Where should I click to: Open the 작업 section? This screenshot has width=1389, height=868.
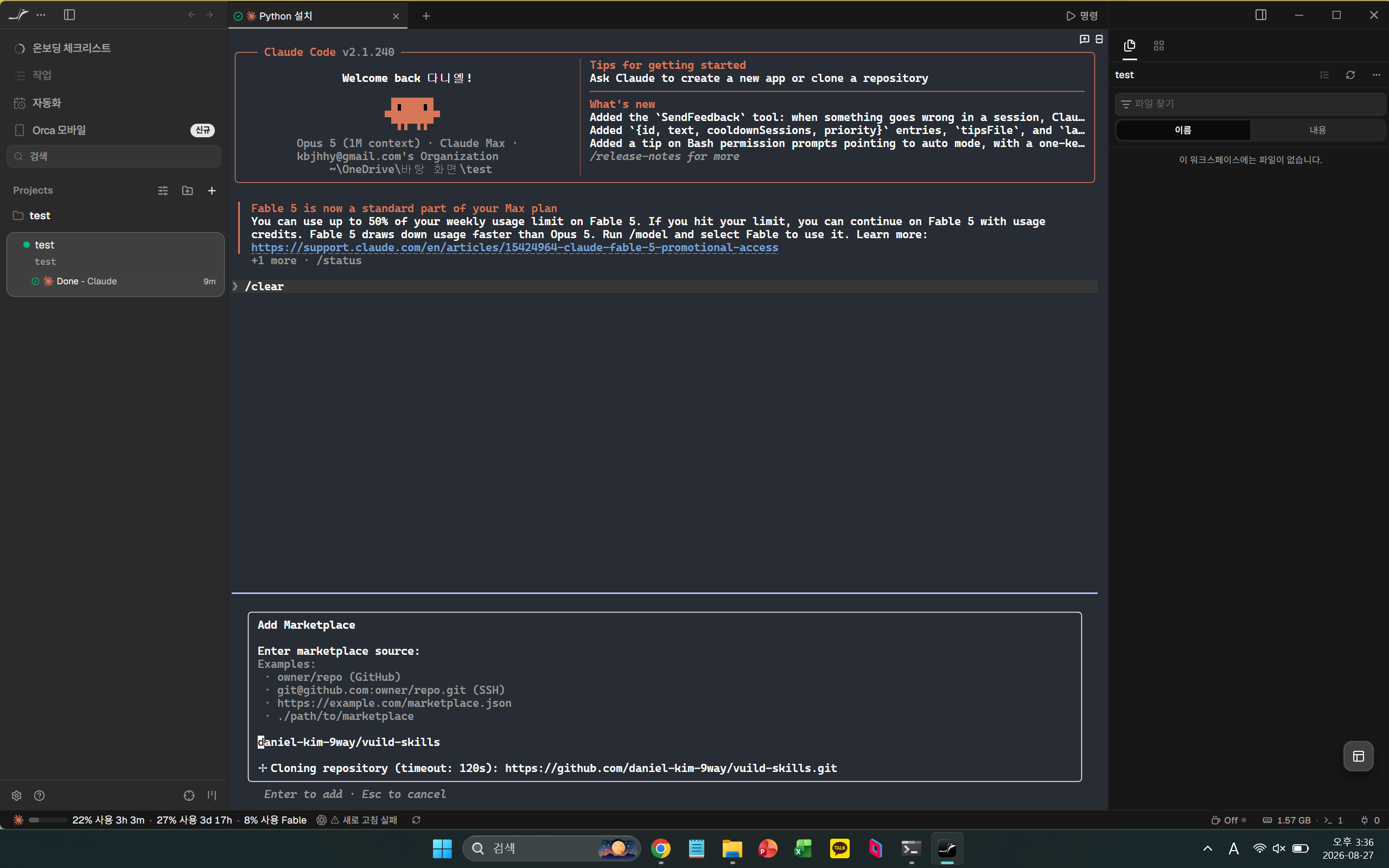click(113, 75)
